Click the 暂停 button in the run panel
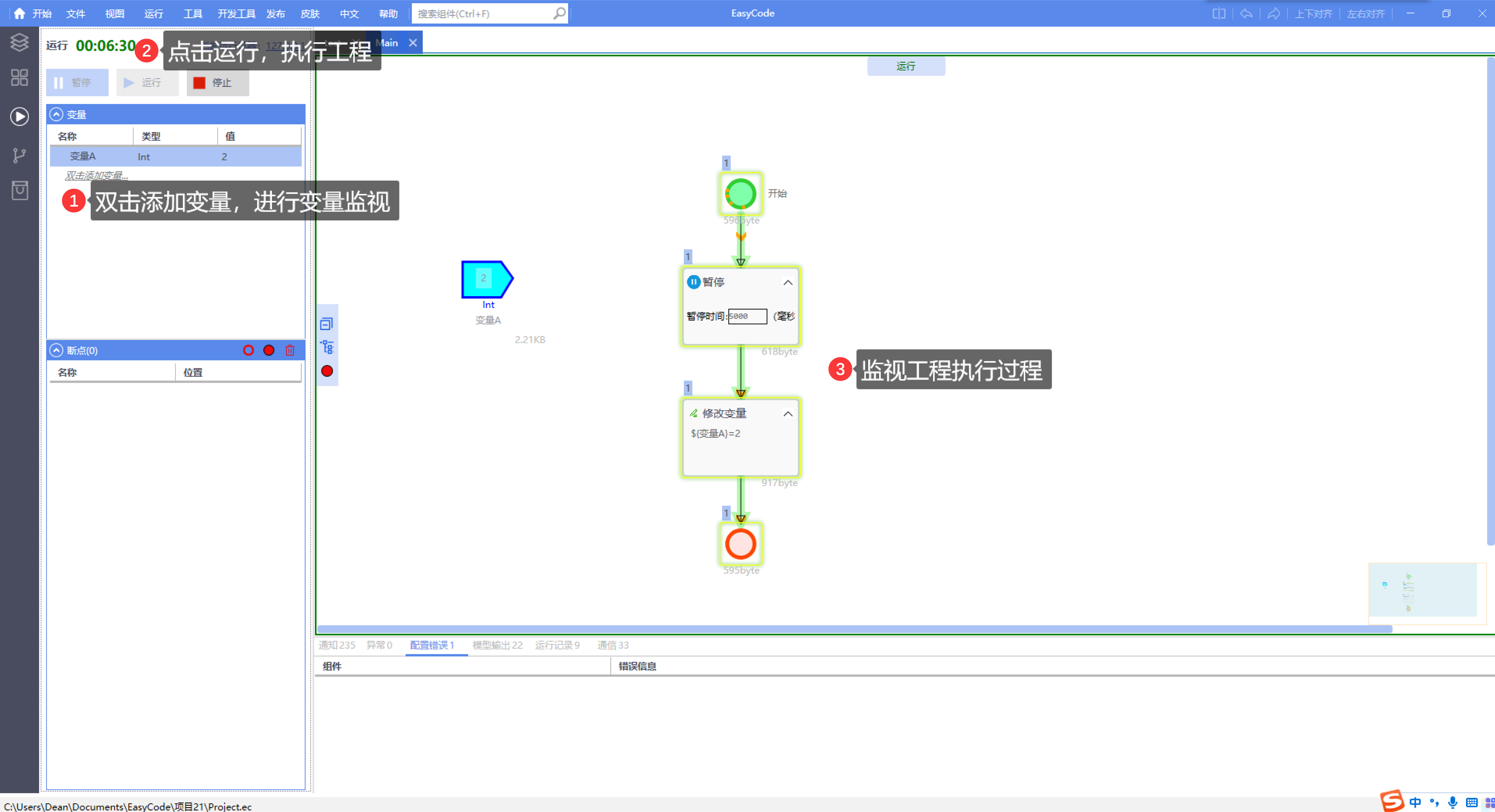The image size is (1495, 812). point(77,82)
